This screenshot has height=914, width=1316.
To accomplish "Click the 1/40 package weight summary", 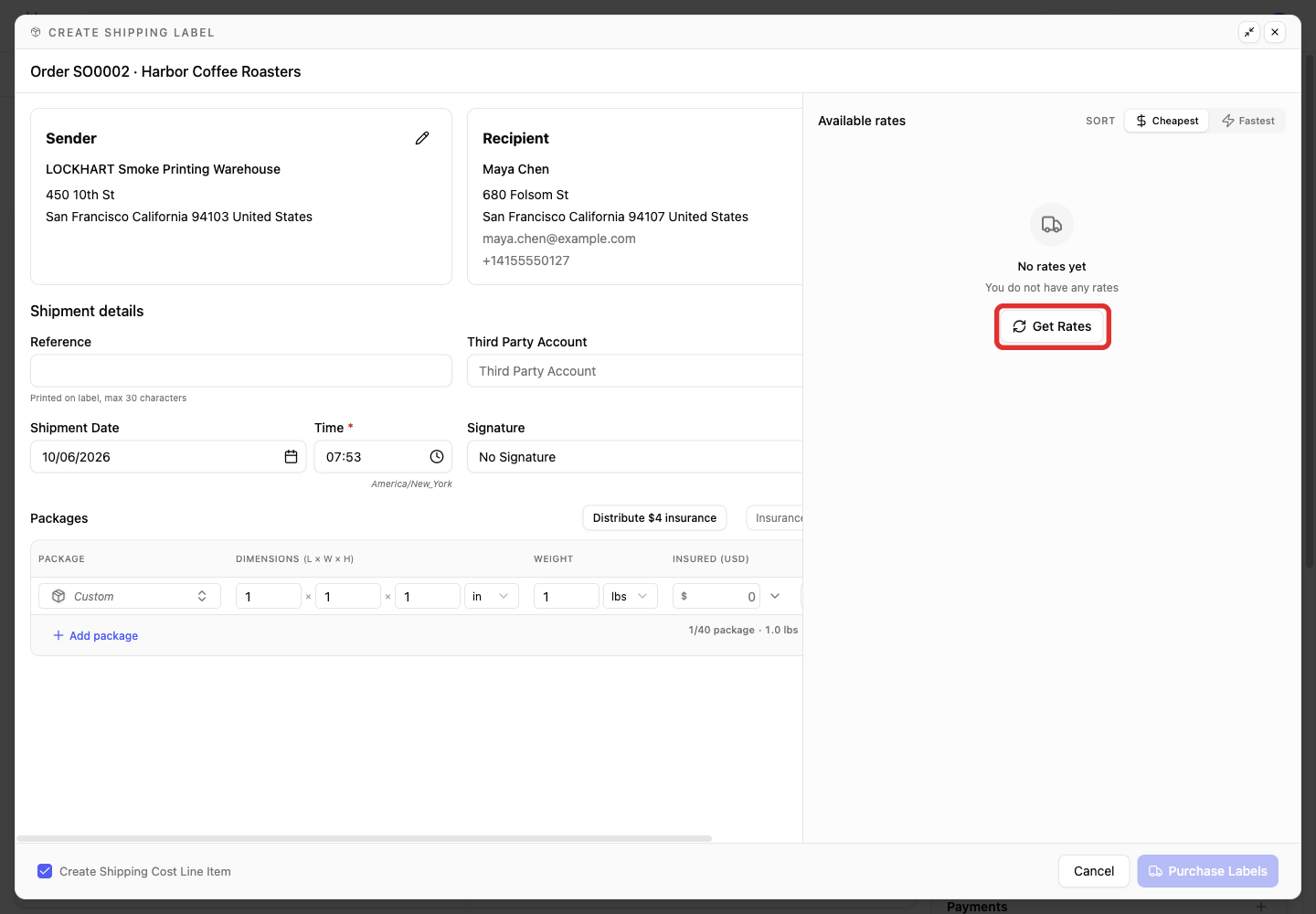I will click(743, 630).
